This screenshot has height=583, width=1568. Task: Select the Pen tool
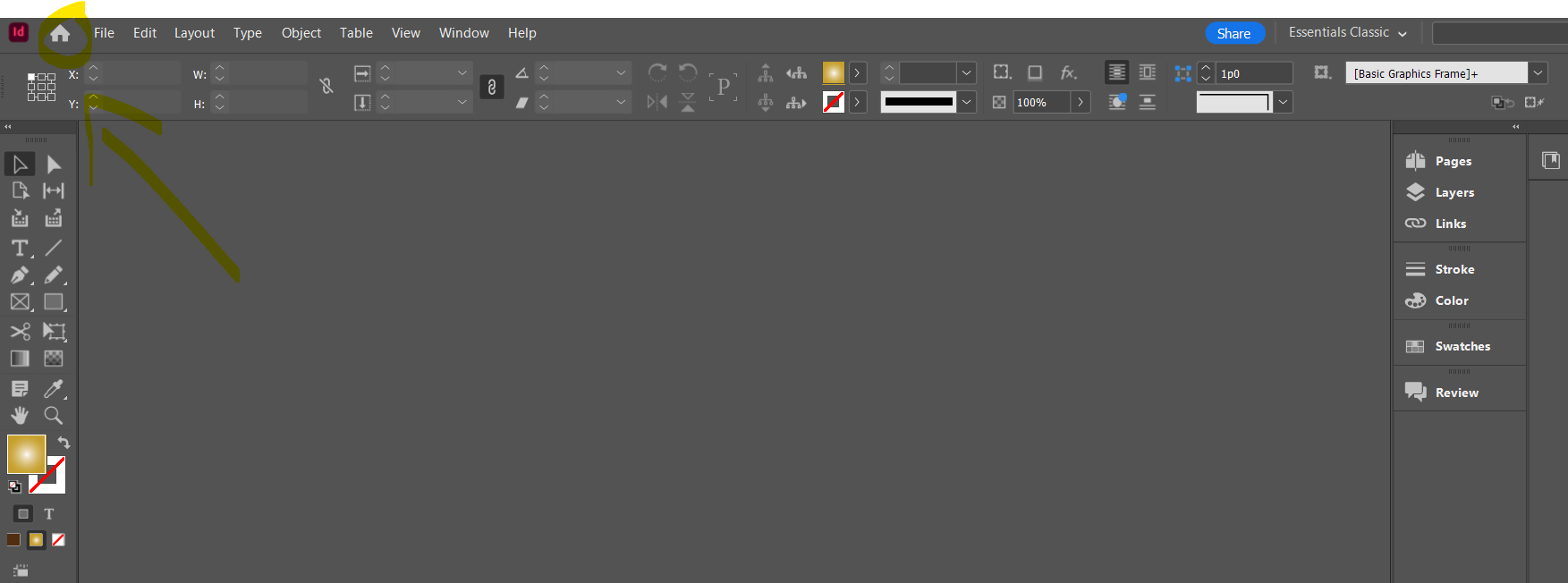tap(20, 275)
